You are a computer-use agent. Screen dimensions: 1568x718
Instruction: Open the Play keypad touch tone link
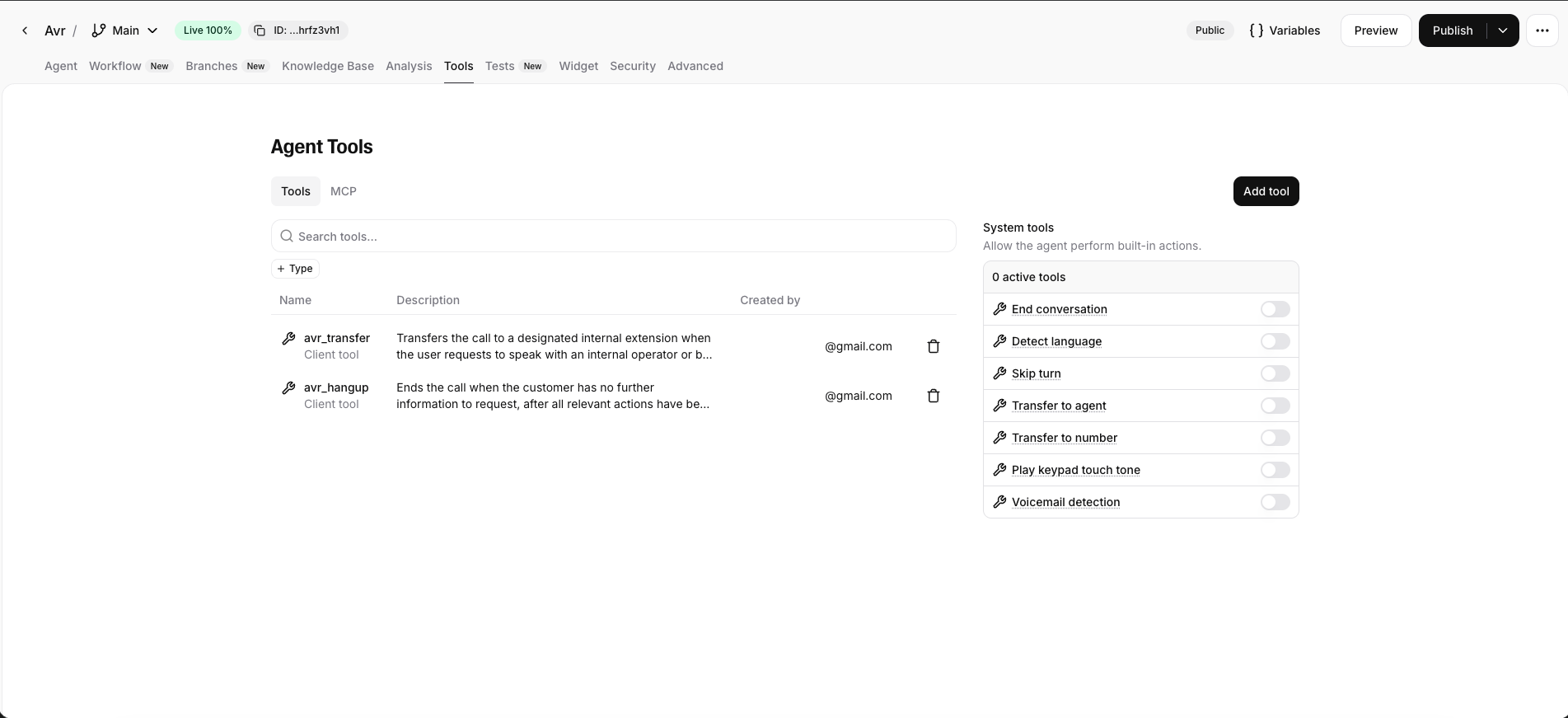tap(1076, 470)
